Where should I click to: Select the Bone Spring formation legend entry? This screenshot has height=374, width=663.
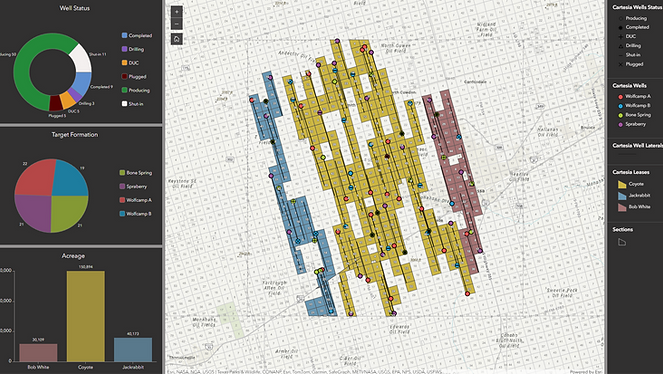(x=136, y=172)
